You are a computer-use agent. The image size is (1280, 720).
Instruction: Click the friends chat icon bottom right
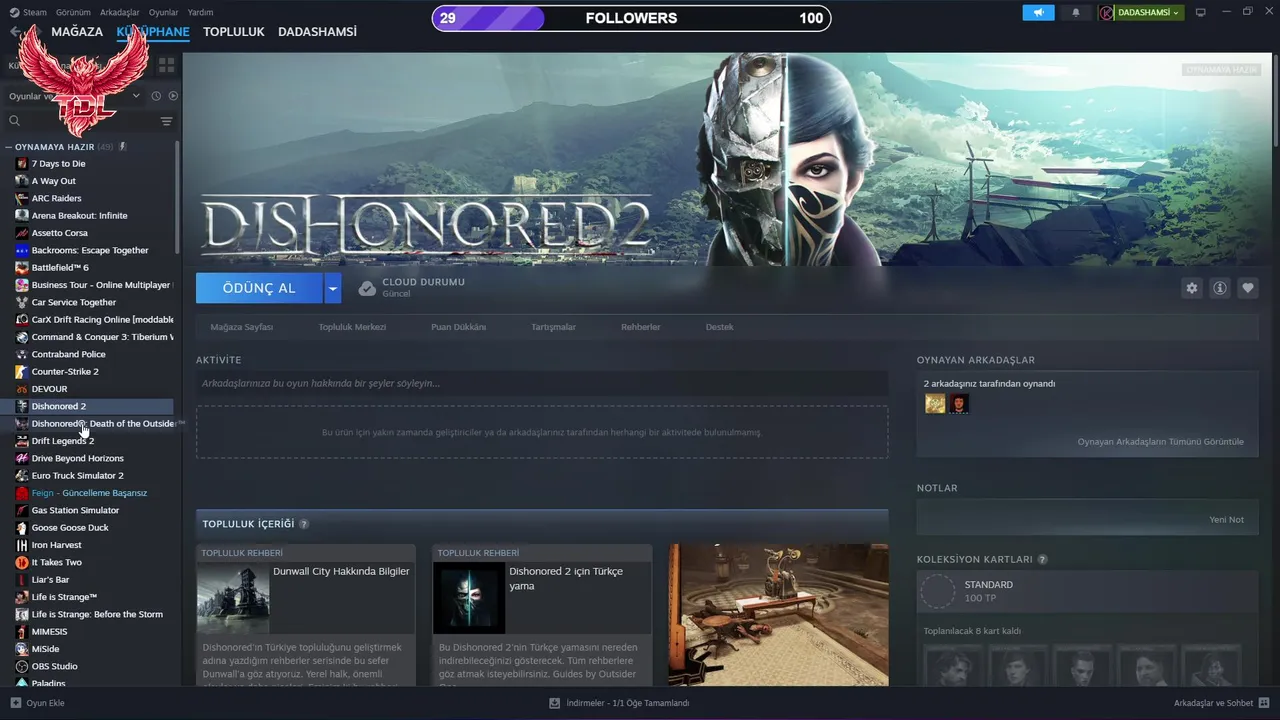coord(1264,703)
